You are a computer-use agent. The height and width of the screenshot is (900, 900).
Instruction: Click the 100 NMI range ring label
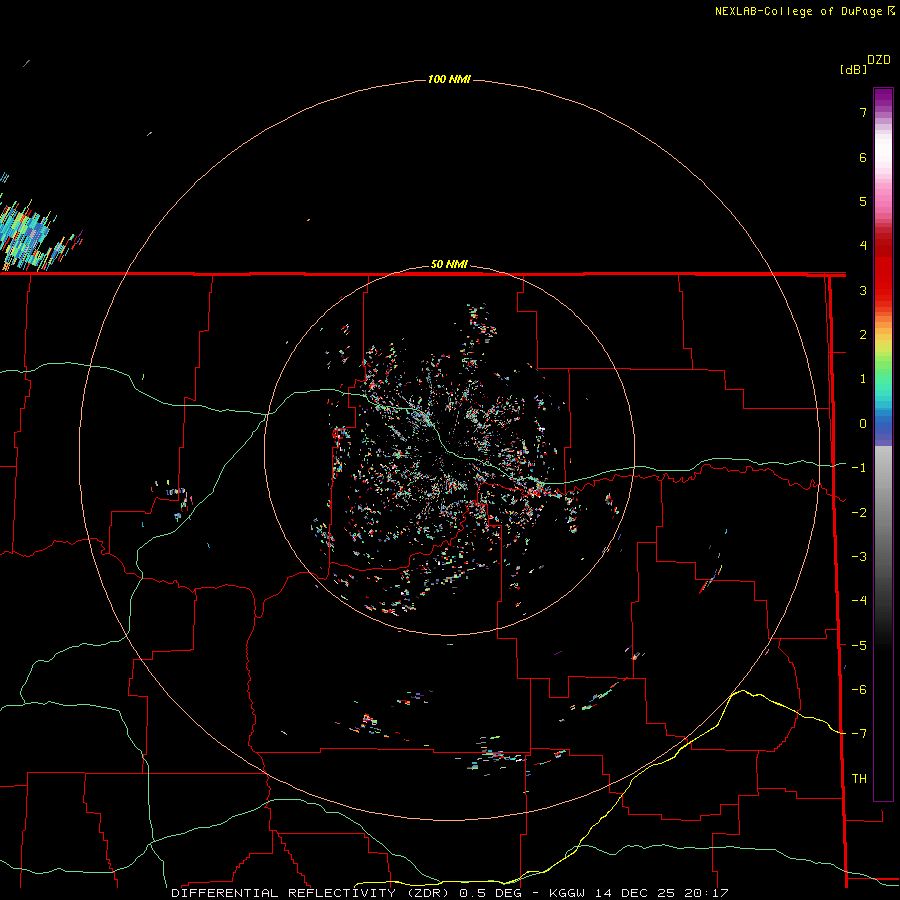449,79
